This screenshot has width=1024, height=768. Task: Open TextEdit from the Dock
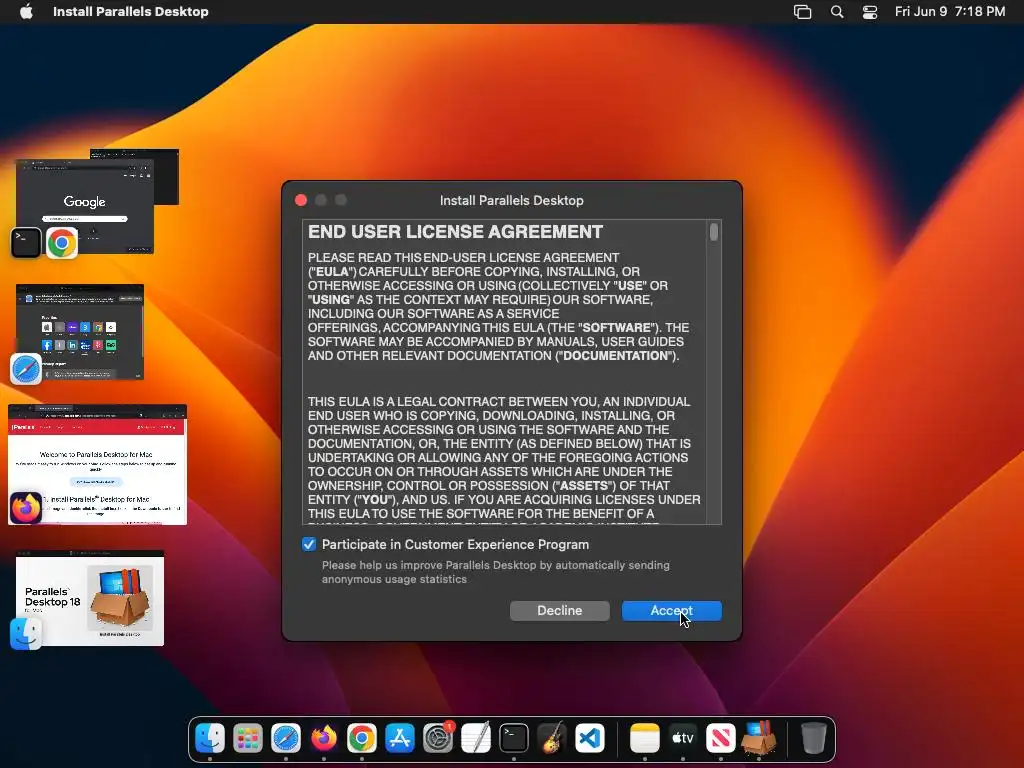point(476,738)
